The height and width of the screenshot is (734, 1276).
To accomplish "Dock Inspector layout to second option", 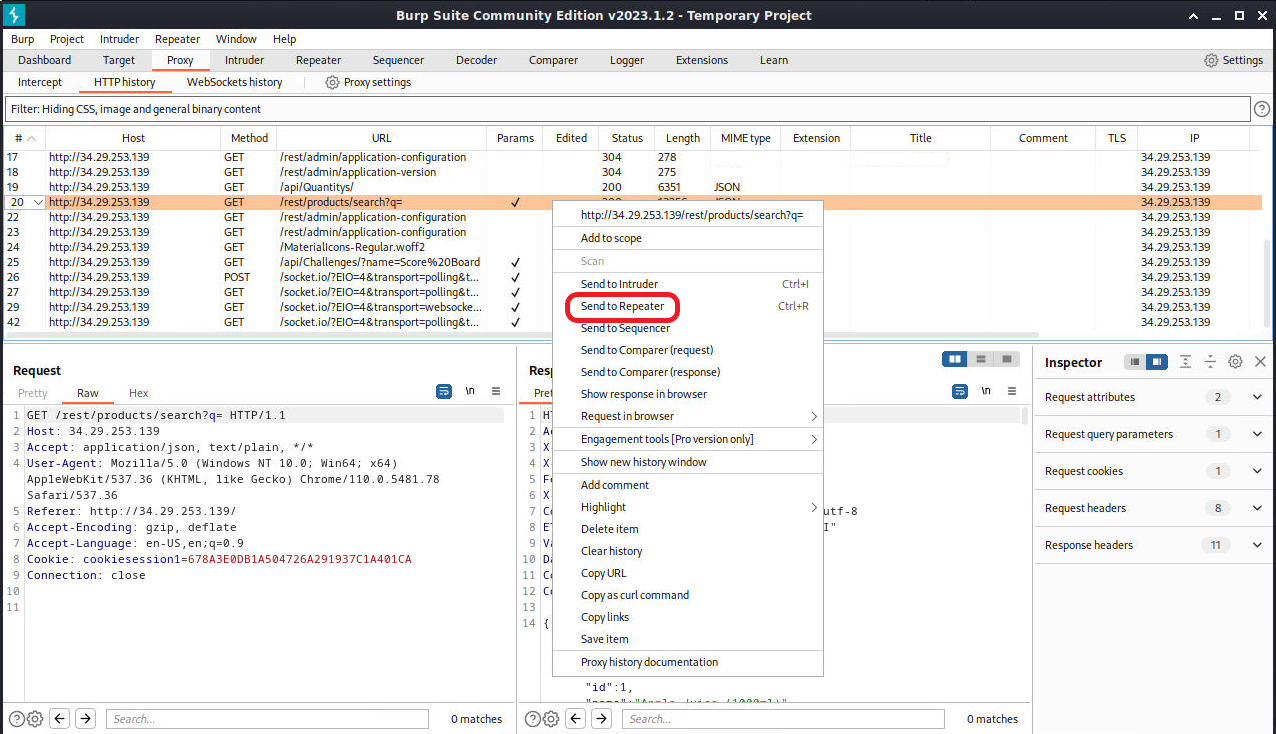I will tap(1156, 362).
